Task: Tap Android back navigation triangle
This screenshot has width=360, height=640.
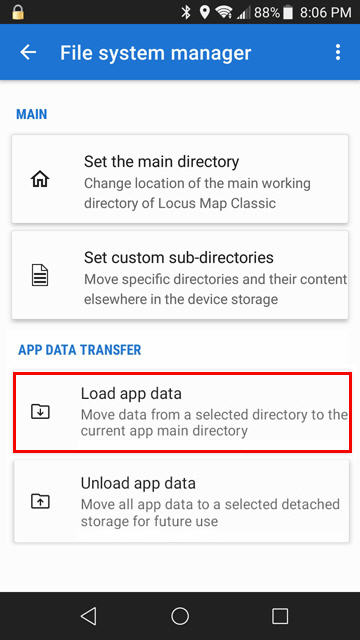Action: [89, 616]
